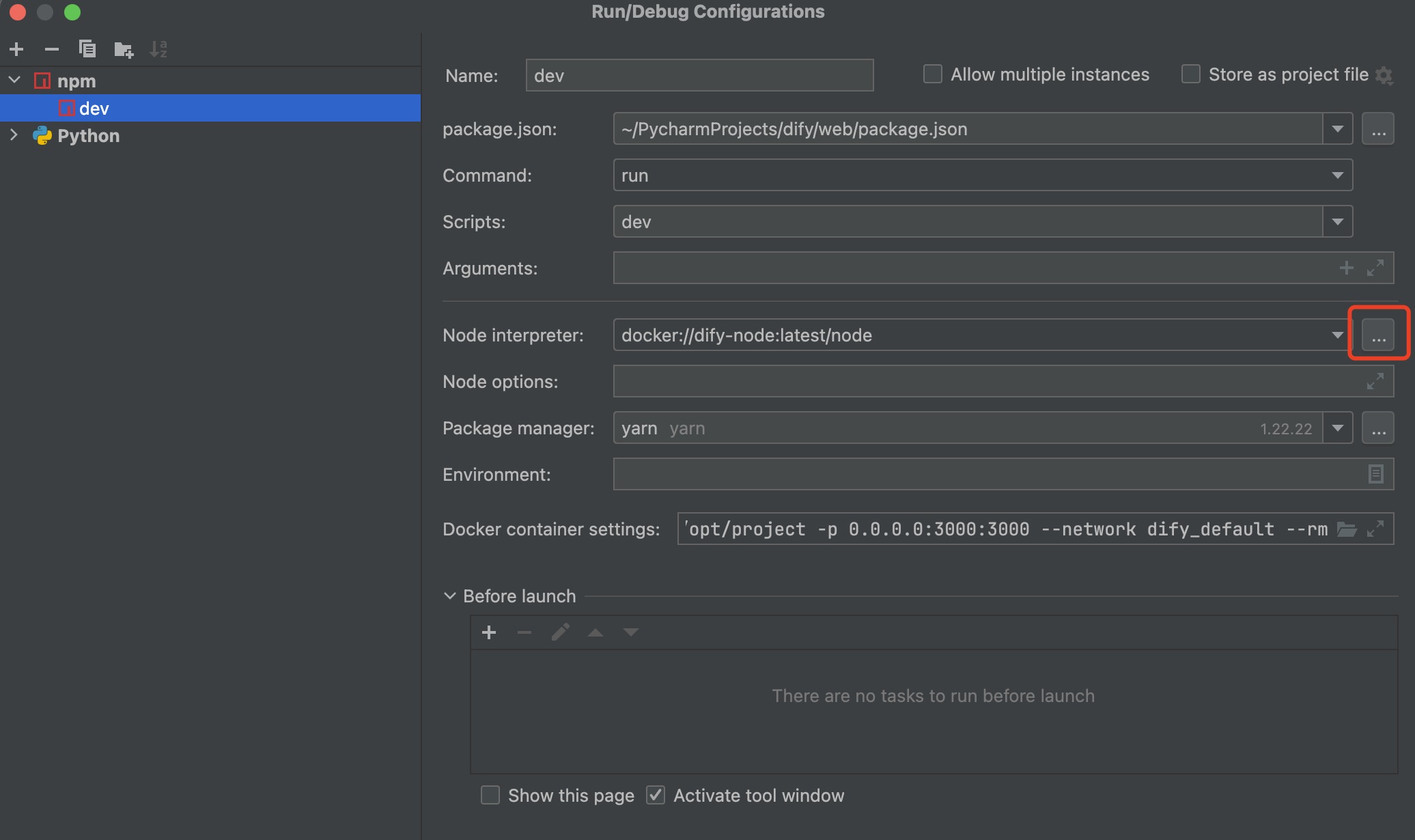Screen dimensions: 1415x840
Task: Uncheck Activate tool window
Action: click(x=656, y=795)
